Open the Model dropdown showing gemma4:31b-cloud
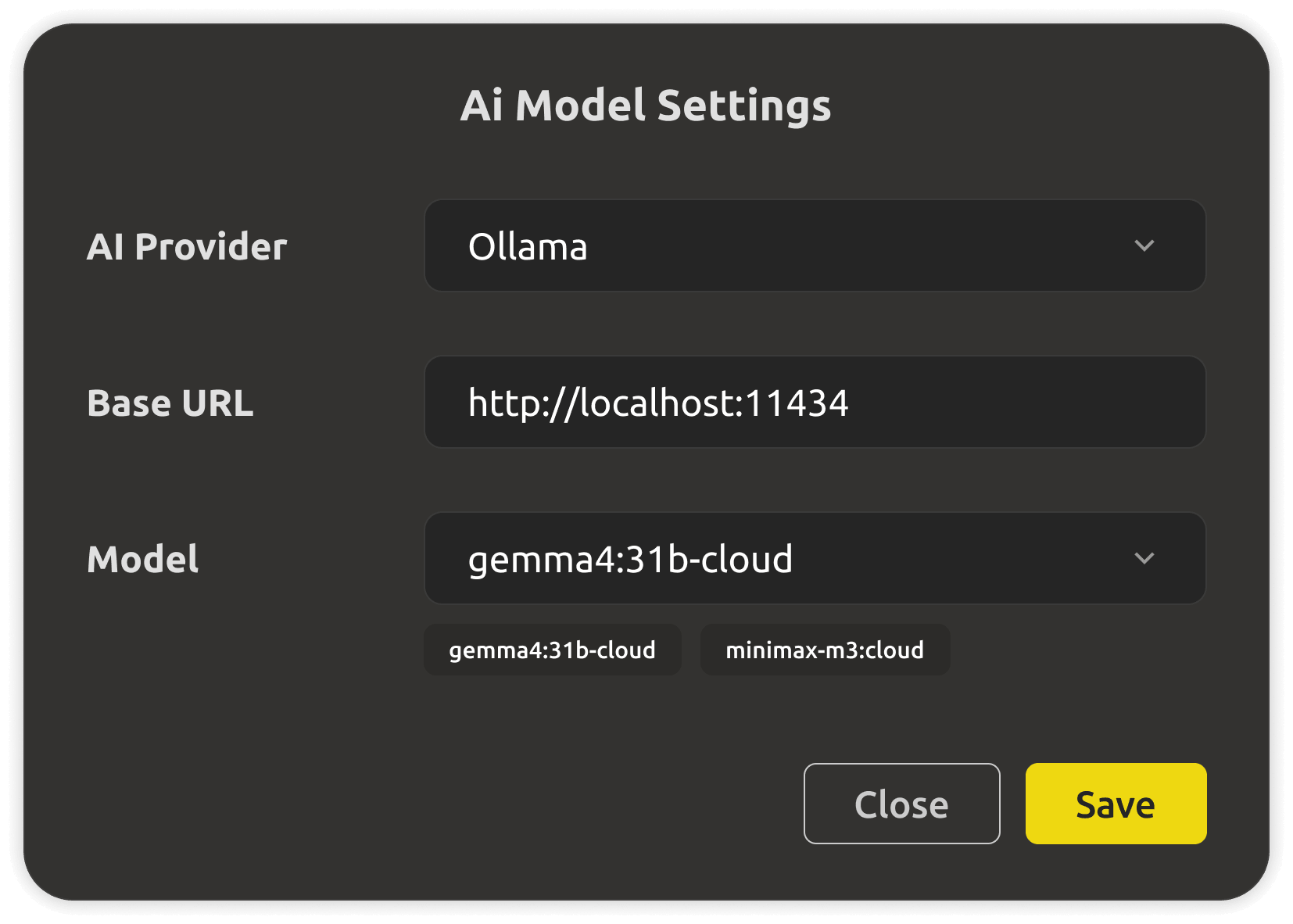The width and height of the screenshot is (1293, 924). tap(815, 558)
